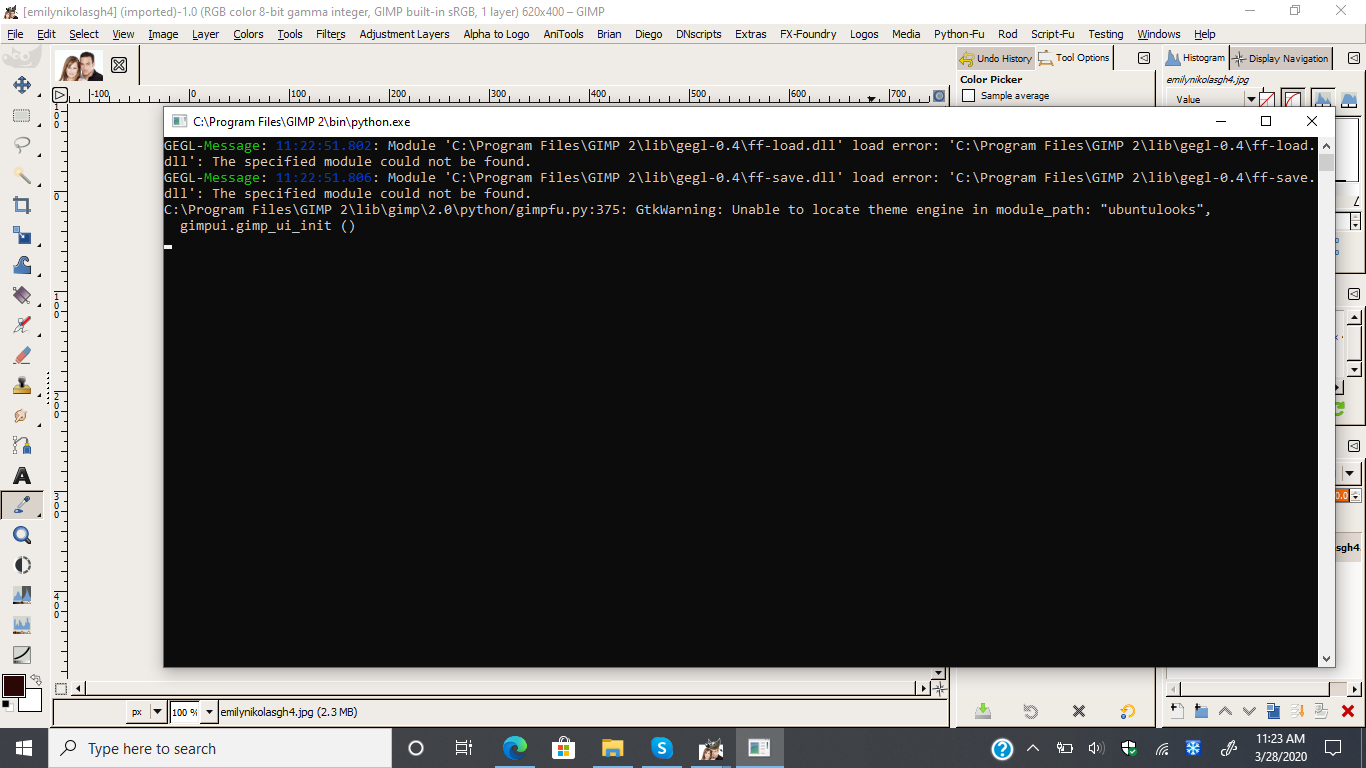The height and width of the screenshot is (768, 1366).
Task: Select the Unified Transform tool
Action: coord(21,236)
